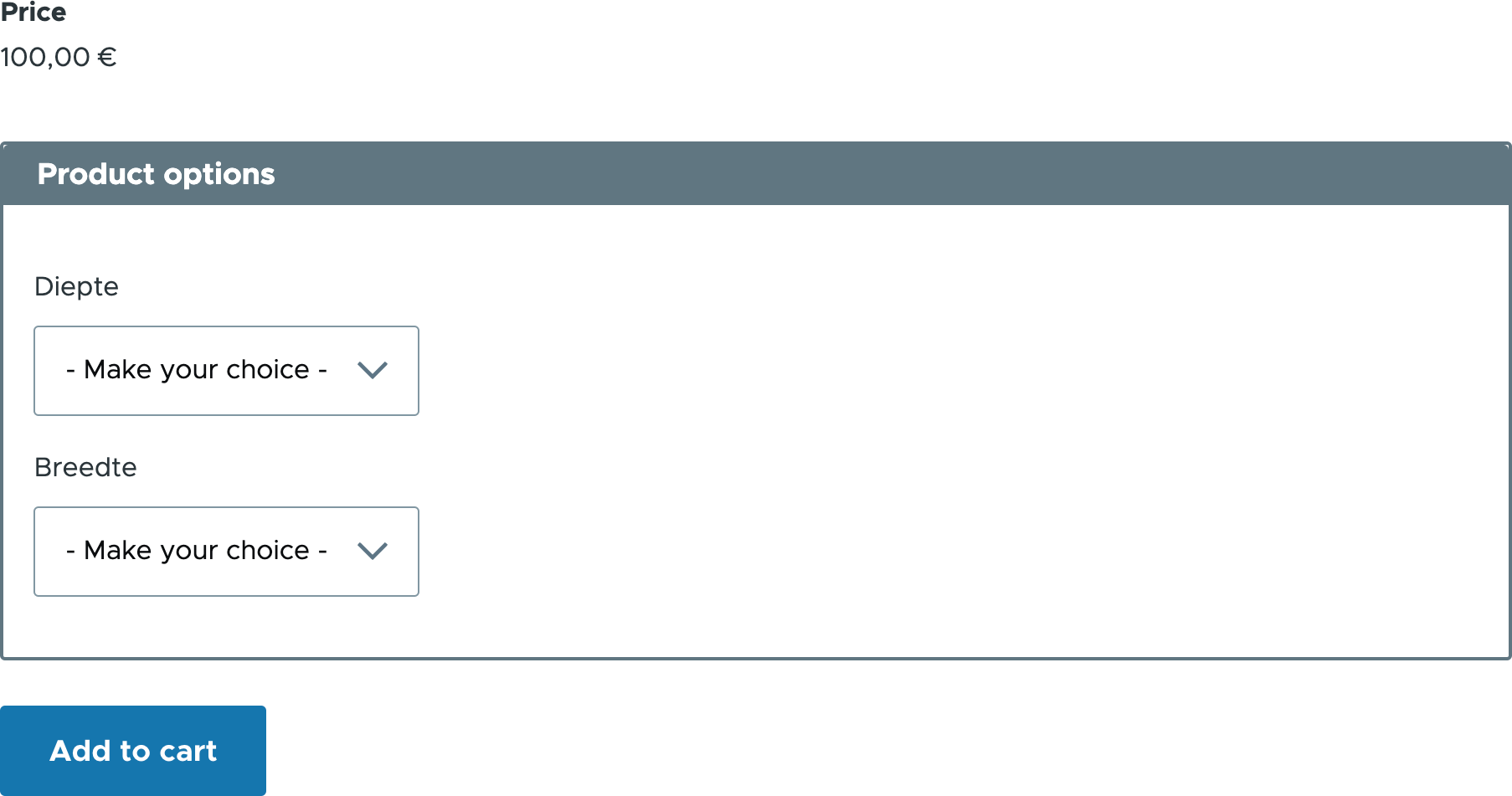Click the Breedte dropdown chevron arrow

[x=373, y=551]
